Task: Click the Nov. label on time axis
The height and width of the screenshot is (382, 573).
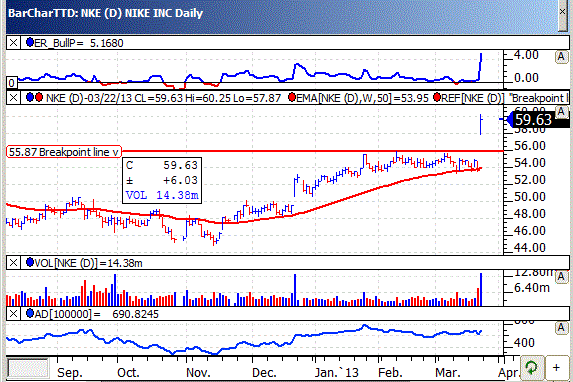Action: pos(198,373)
